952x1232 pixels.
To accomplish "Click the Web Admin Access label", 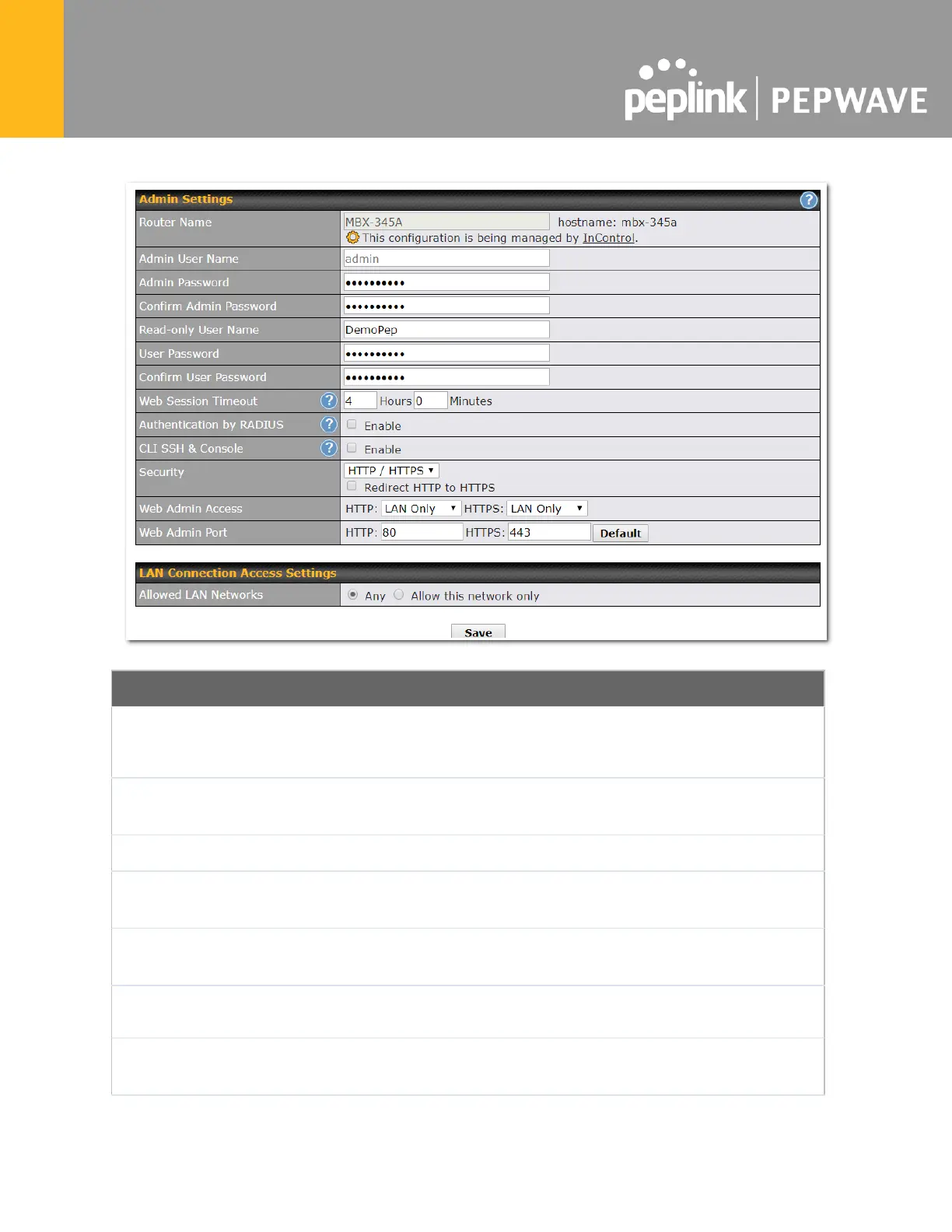I will (191, 509).
